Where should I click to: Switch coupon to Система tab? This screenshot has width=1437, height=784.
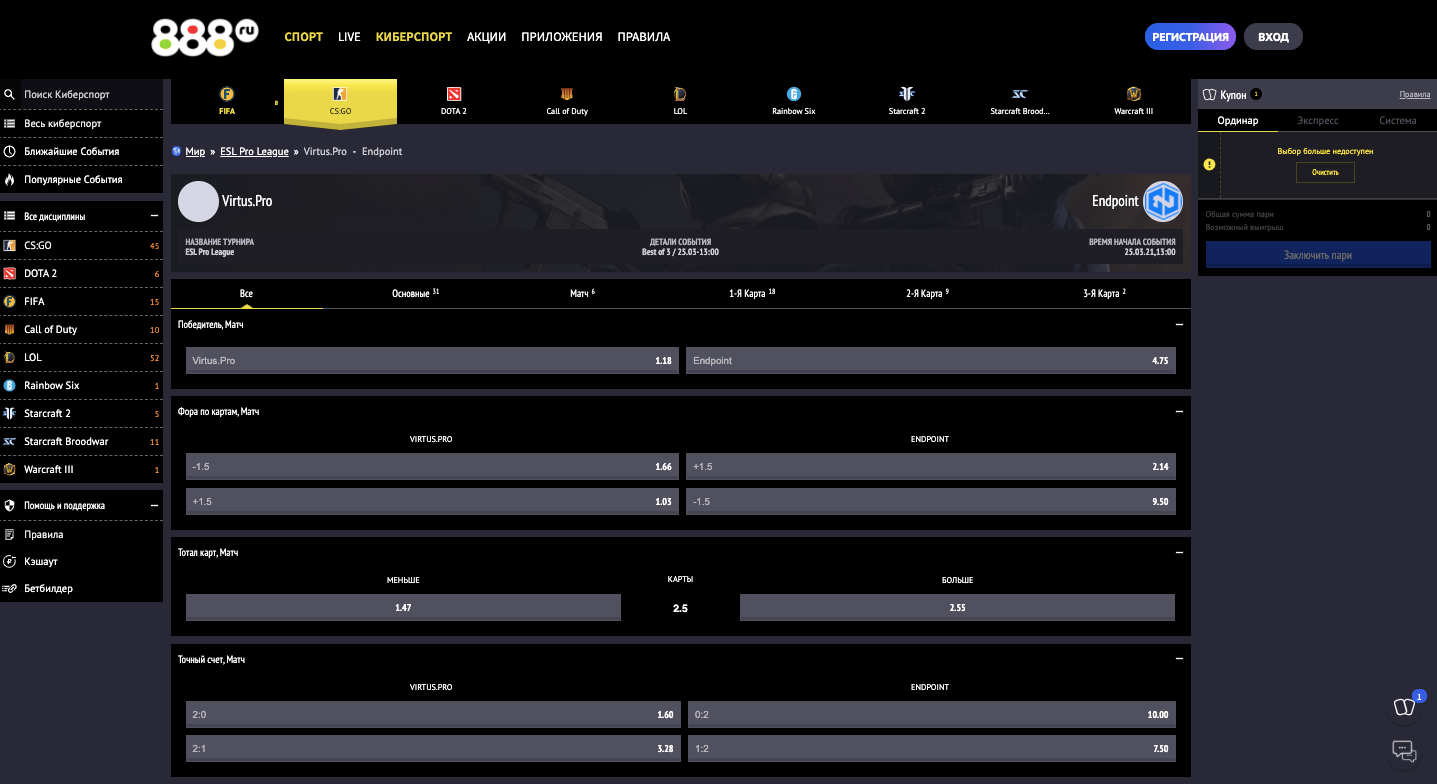1397,121
